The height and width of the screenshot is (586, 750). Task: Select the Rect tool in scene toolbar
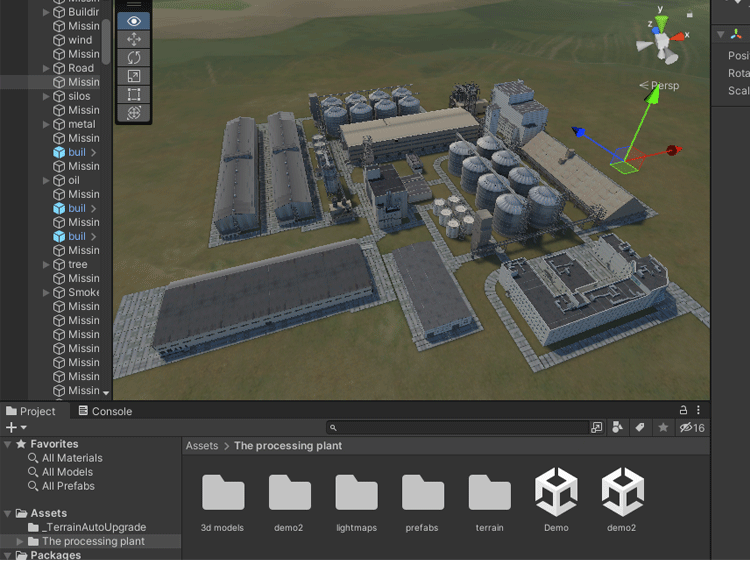coord(135,95)
